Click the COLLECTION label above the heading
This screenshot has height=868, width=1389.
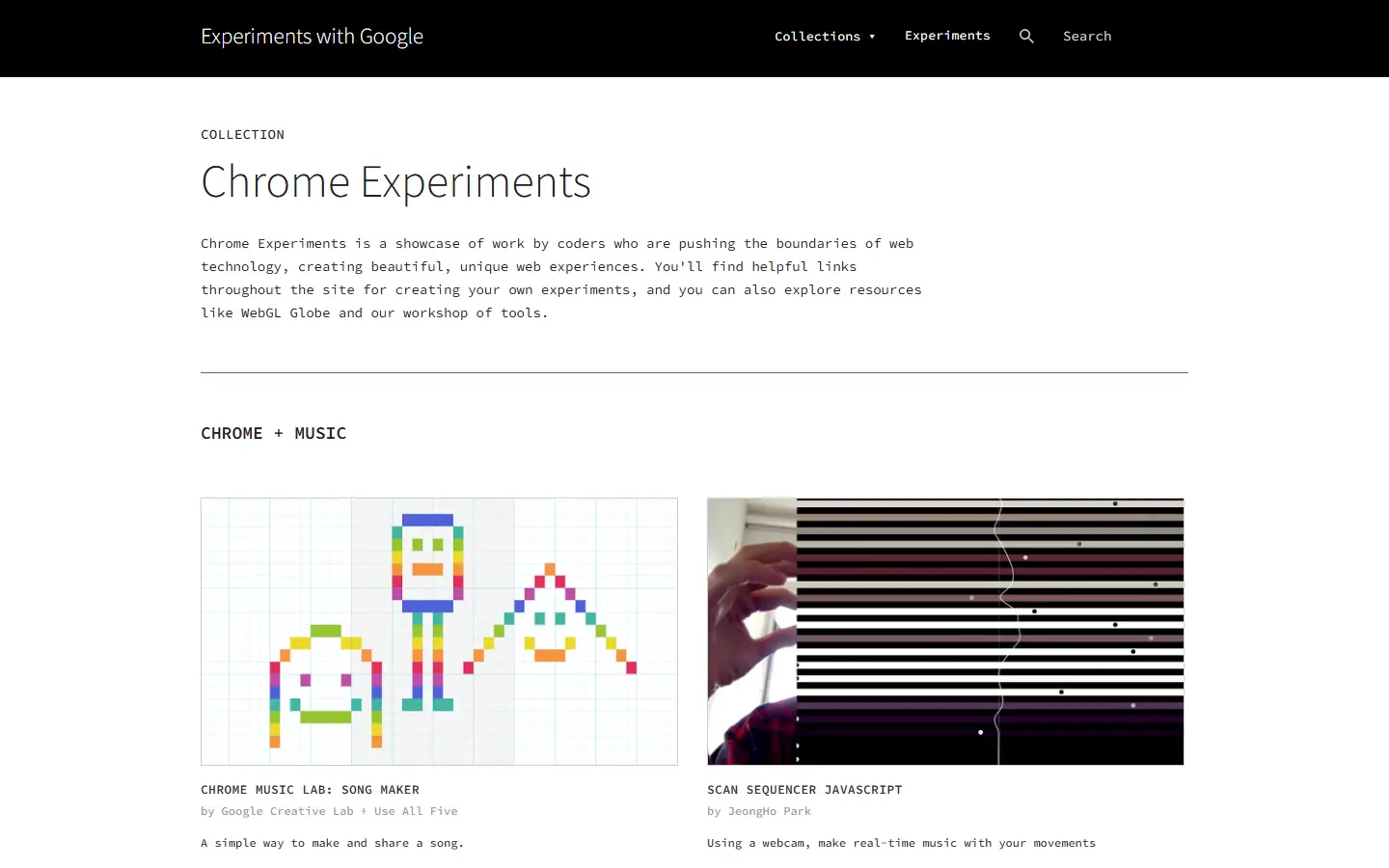point(242,134)
